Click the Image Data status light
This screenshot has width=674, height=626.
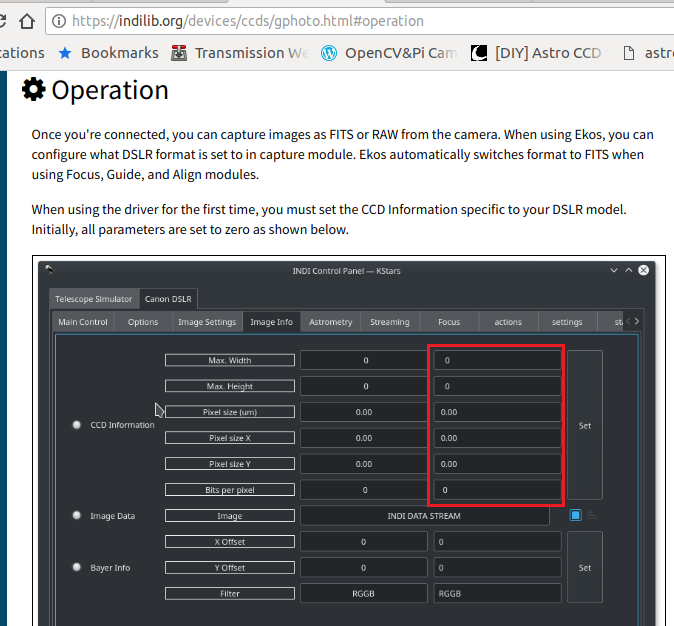[x=77, y=515]
